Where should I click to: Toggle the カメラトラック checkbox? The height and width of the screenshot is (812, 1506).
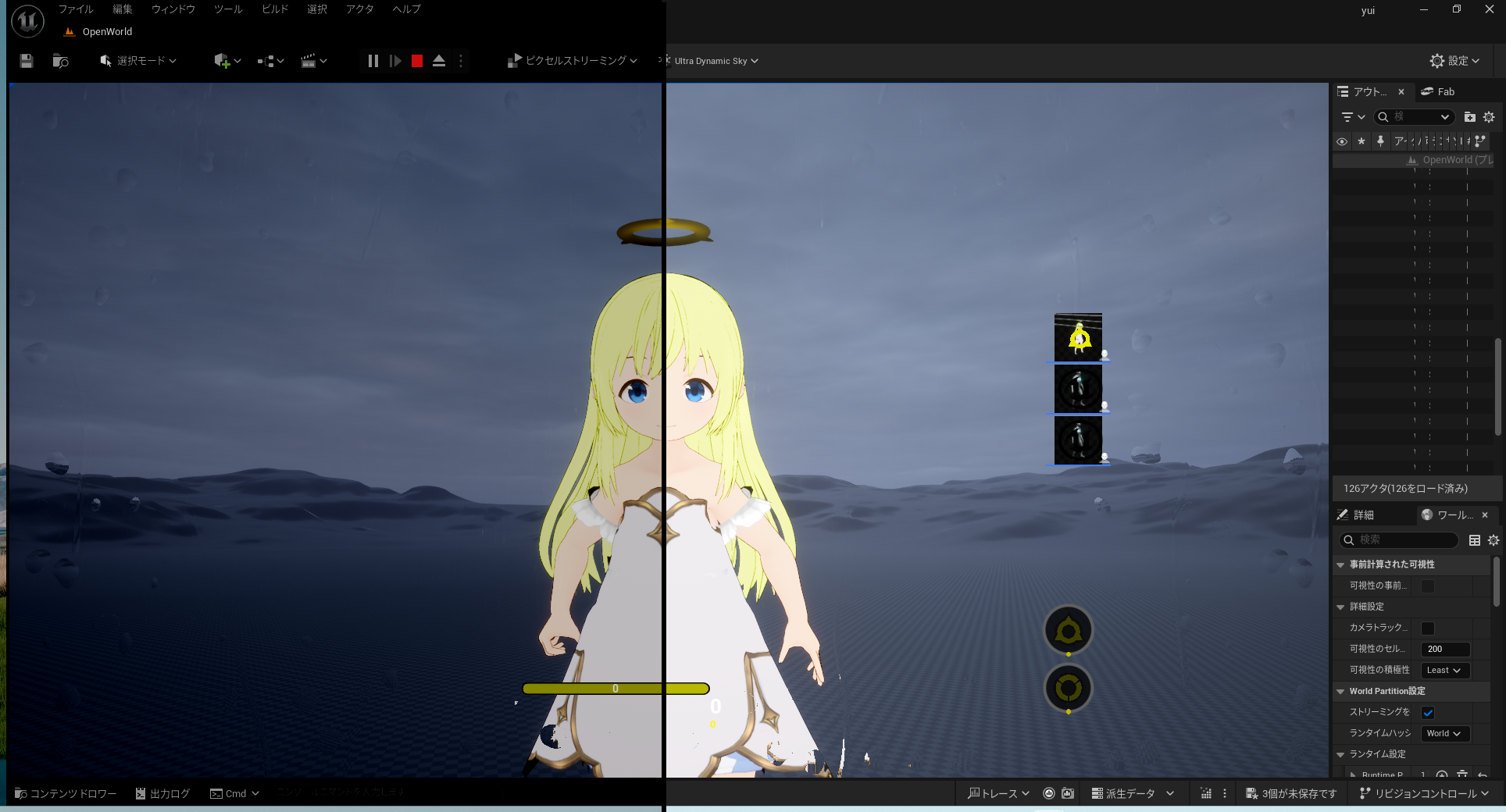tap(1428, 629)
